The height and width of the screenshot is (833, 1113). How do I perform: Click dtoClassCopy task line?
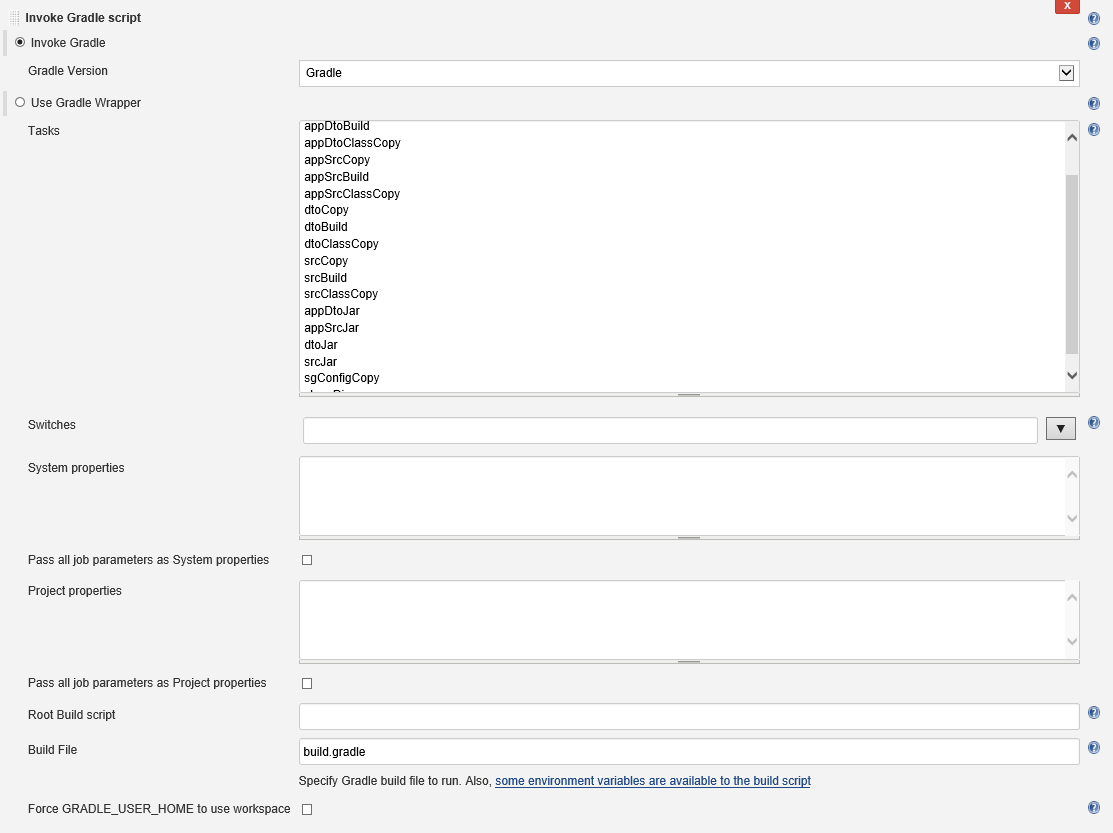341,243
